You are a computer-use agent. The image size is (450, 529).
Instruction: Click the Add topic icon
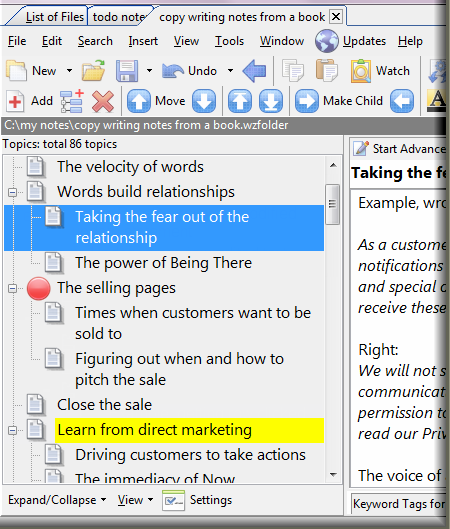tap(15, 101)
